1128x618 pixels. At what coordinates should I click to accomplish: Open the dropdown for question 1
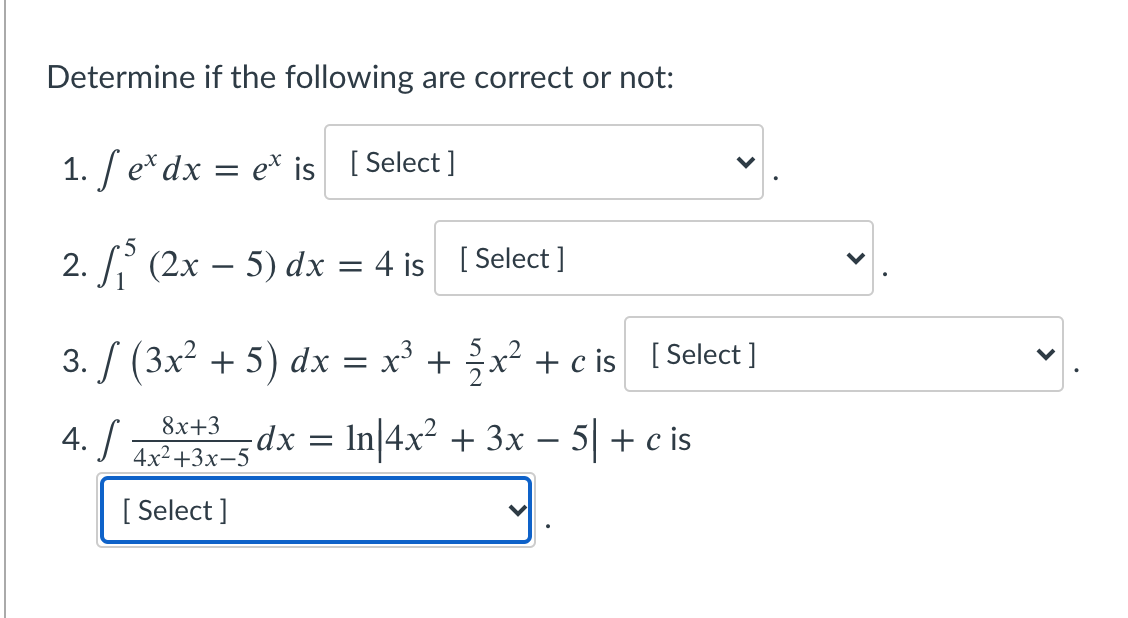(x=543, y=162)
